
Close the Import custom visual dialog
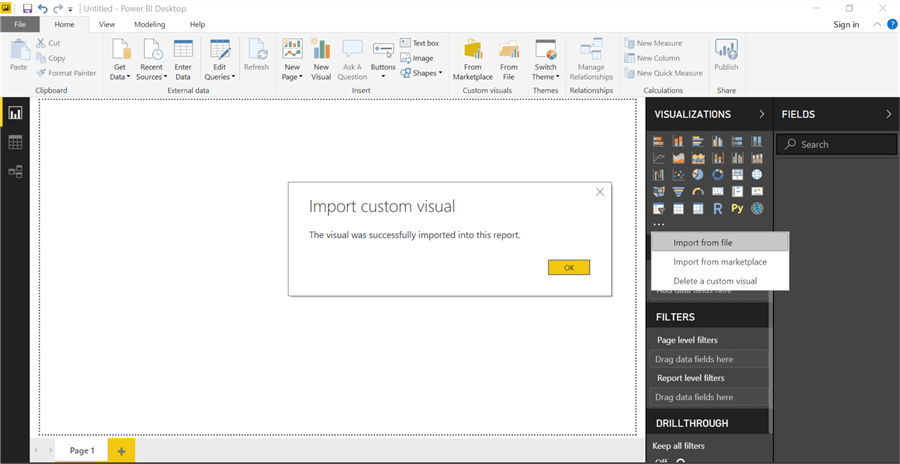(x=600, y=192)
